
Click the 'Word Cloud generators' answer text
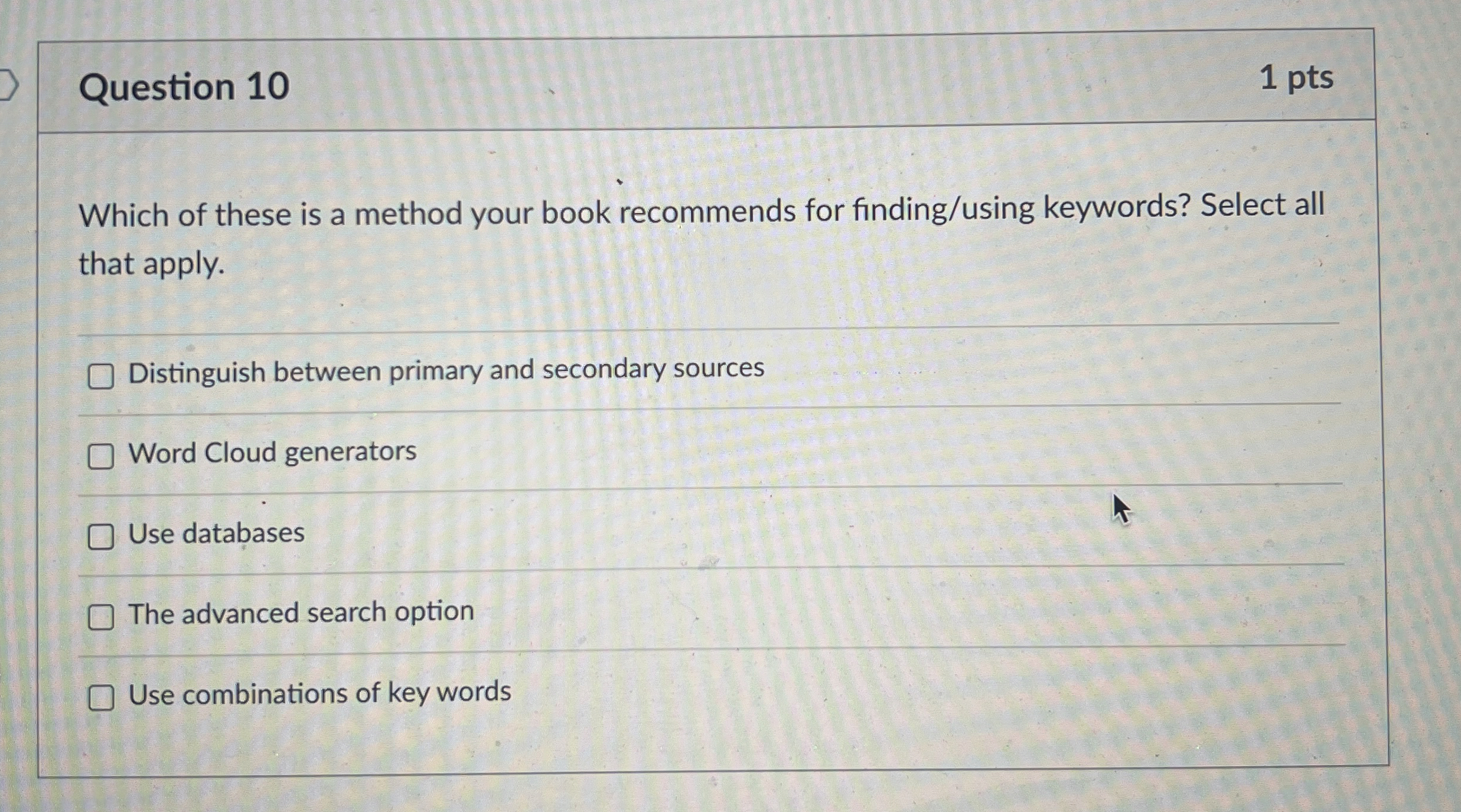(272, 453)
